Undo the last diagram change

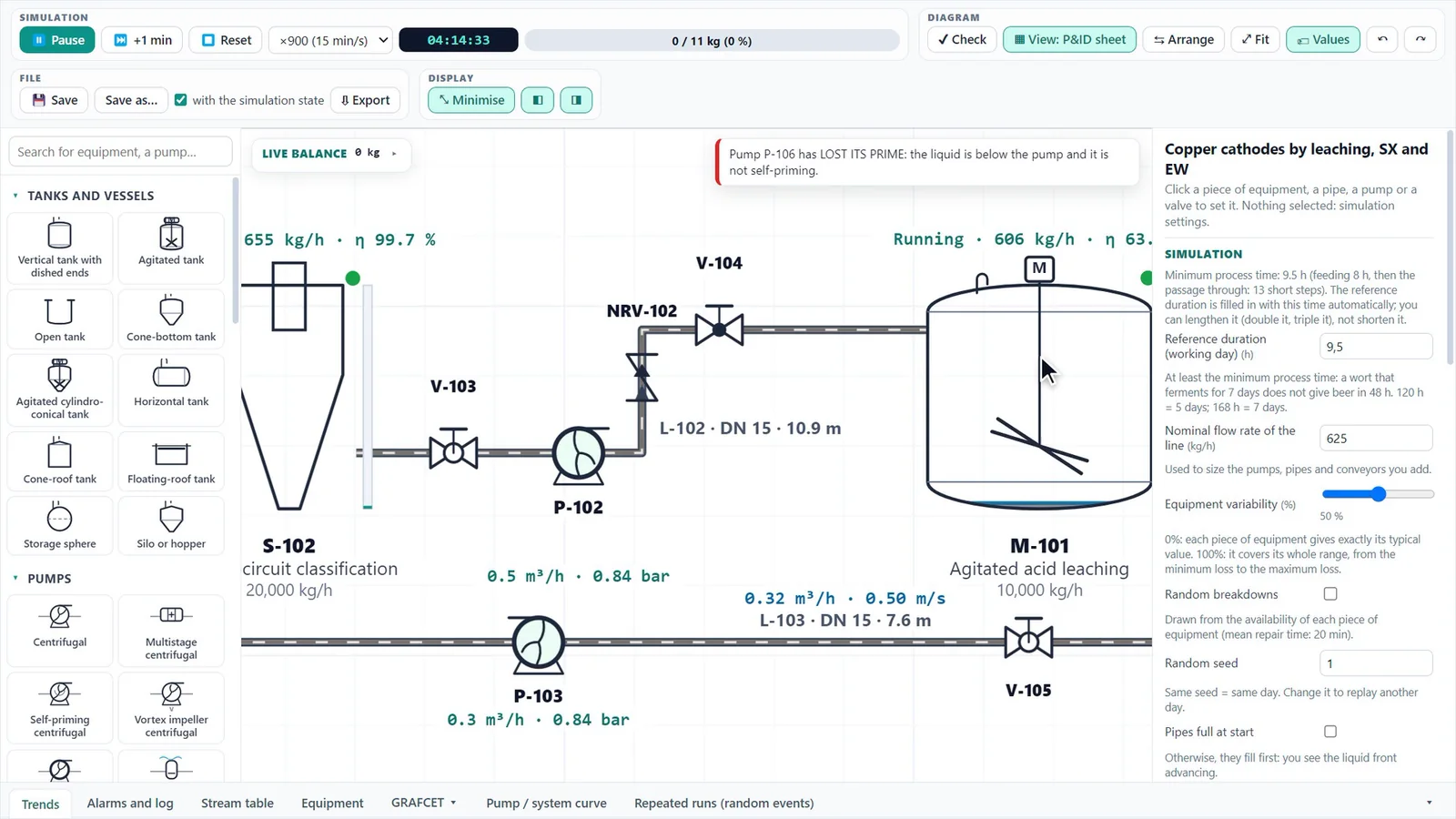[x=1382, y=39]
